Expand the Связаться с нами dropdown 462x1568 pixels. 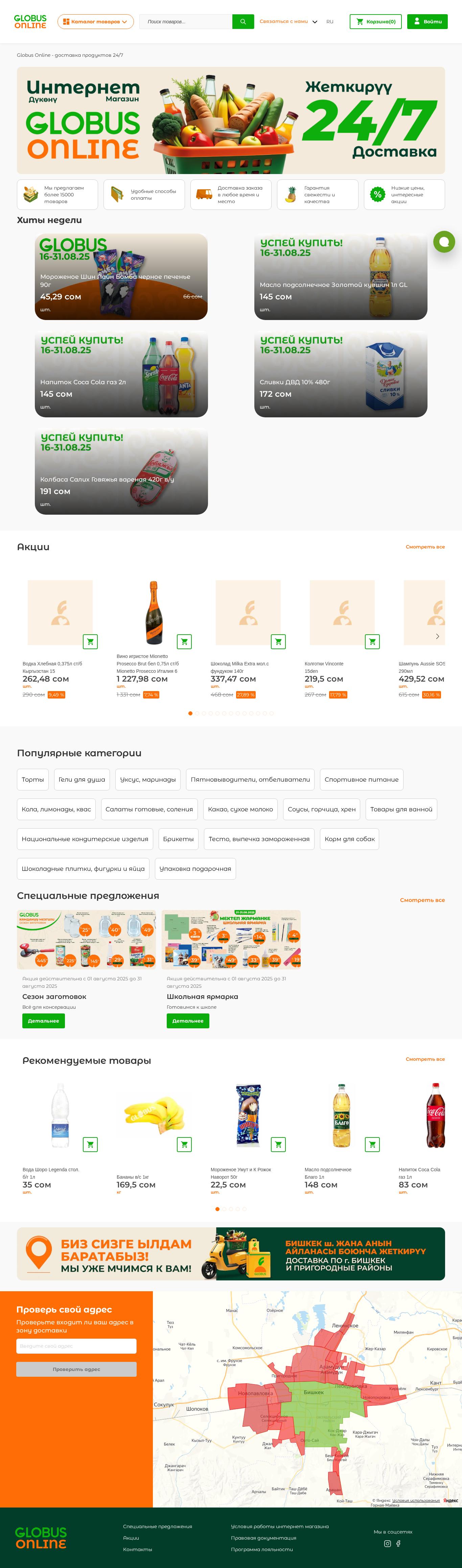[x=288, y=21]
